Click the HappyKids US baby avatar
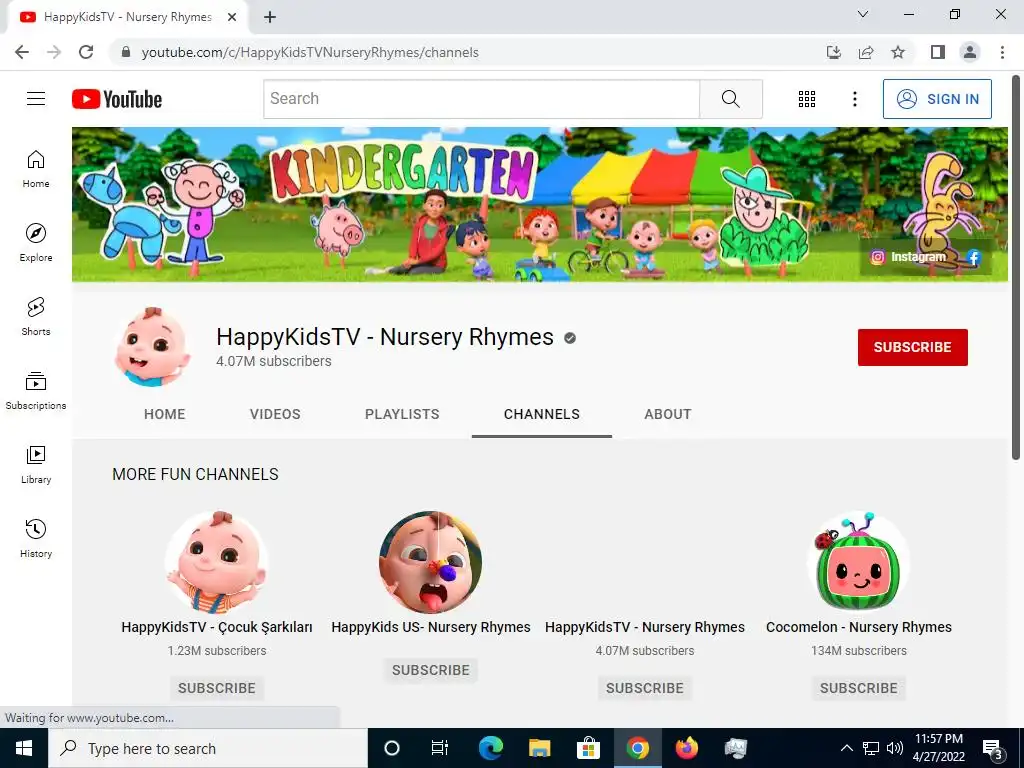This screenshot has width=1024, height=768. point(431,562)
